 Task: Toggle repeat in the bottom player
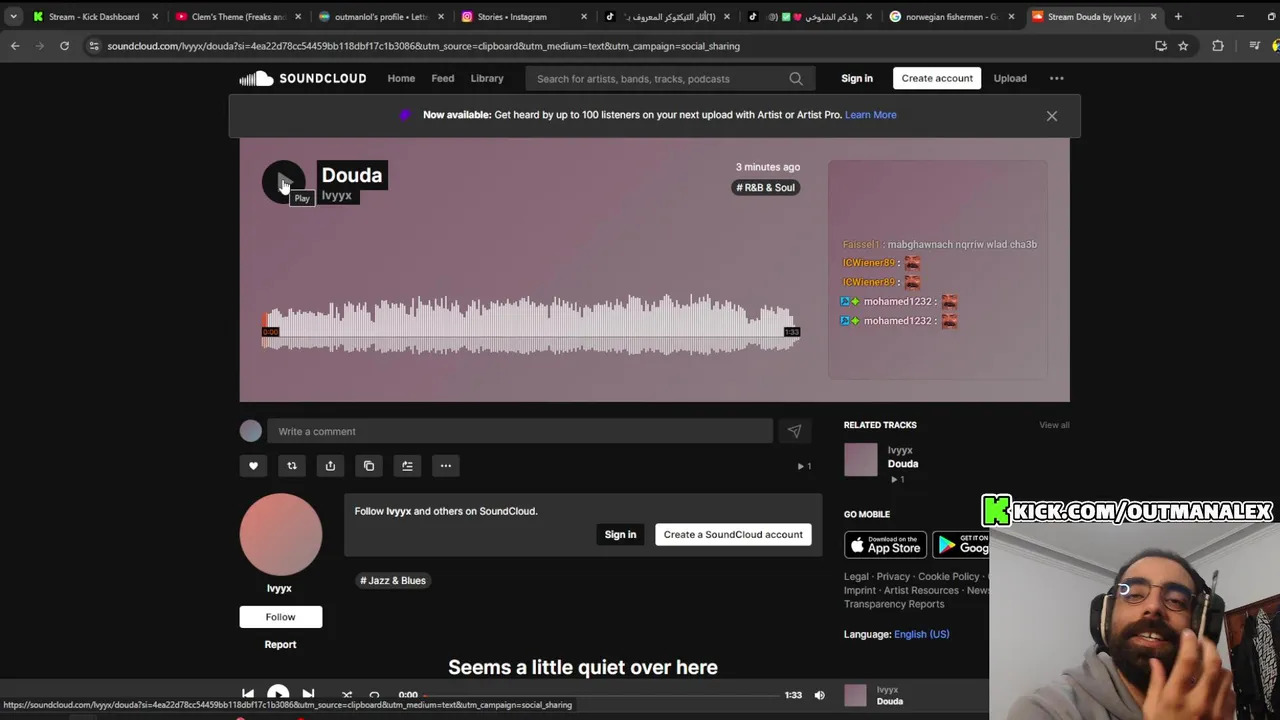pyautogui.click(x=374, y=695)
